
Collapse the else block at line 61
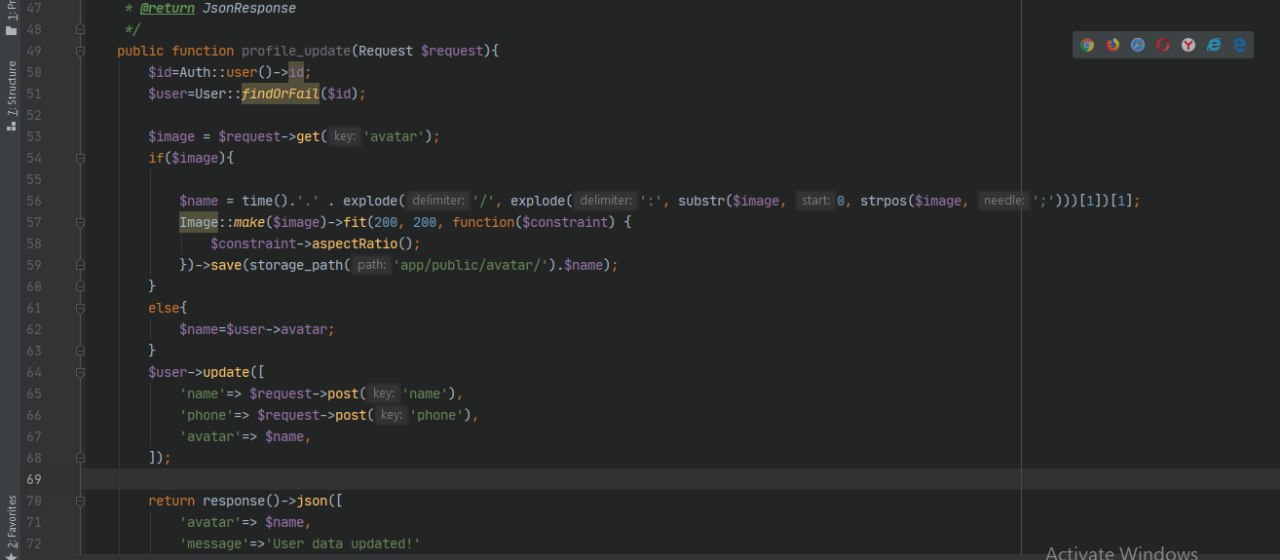pos(80,308)
